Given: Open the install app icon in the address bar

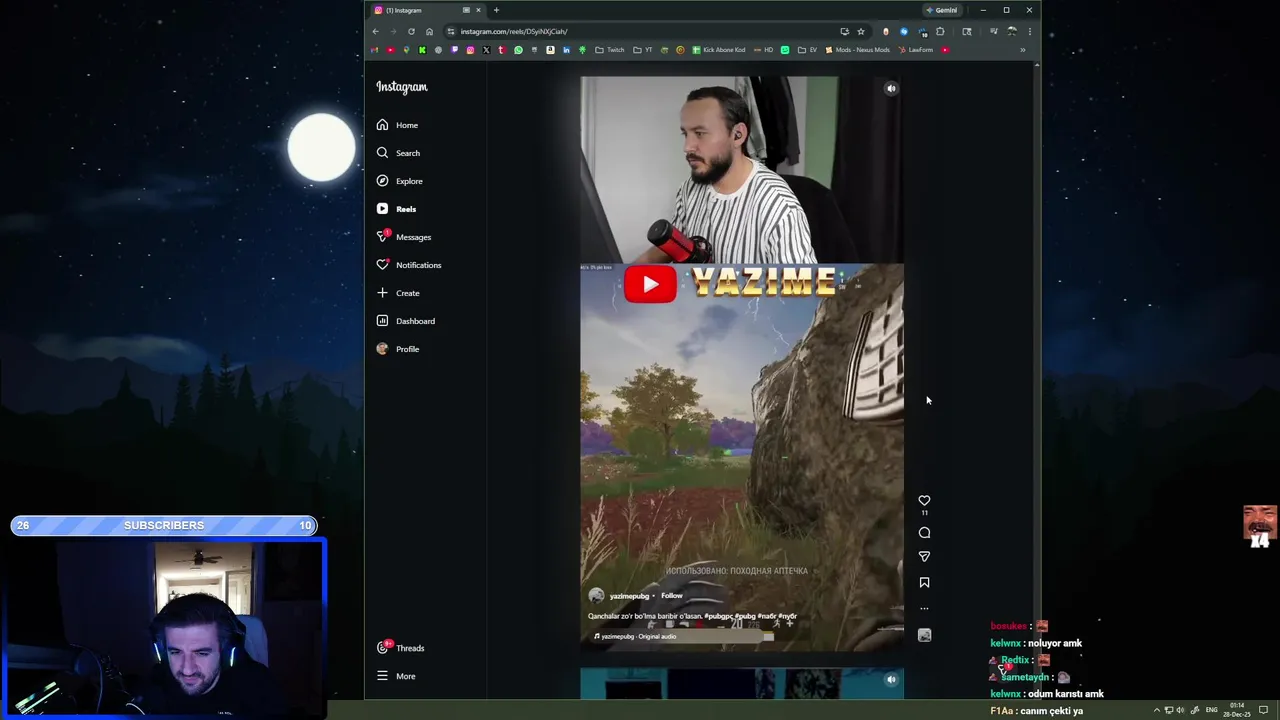Looking at the screenshot, I should [845, 31].
